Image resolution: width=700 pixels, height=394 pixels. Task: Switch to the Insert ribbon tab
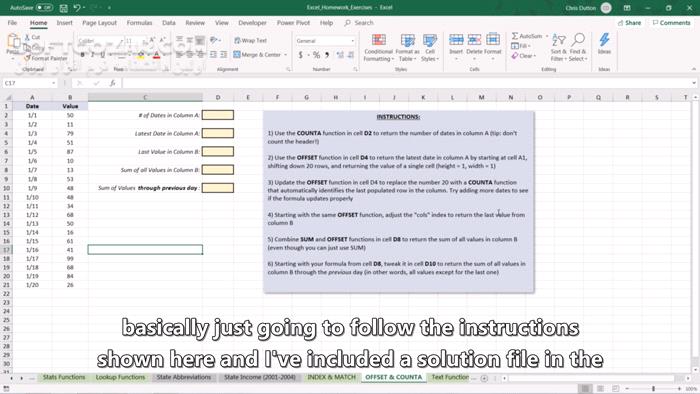pos(64,23)
